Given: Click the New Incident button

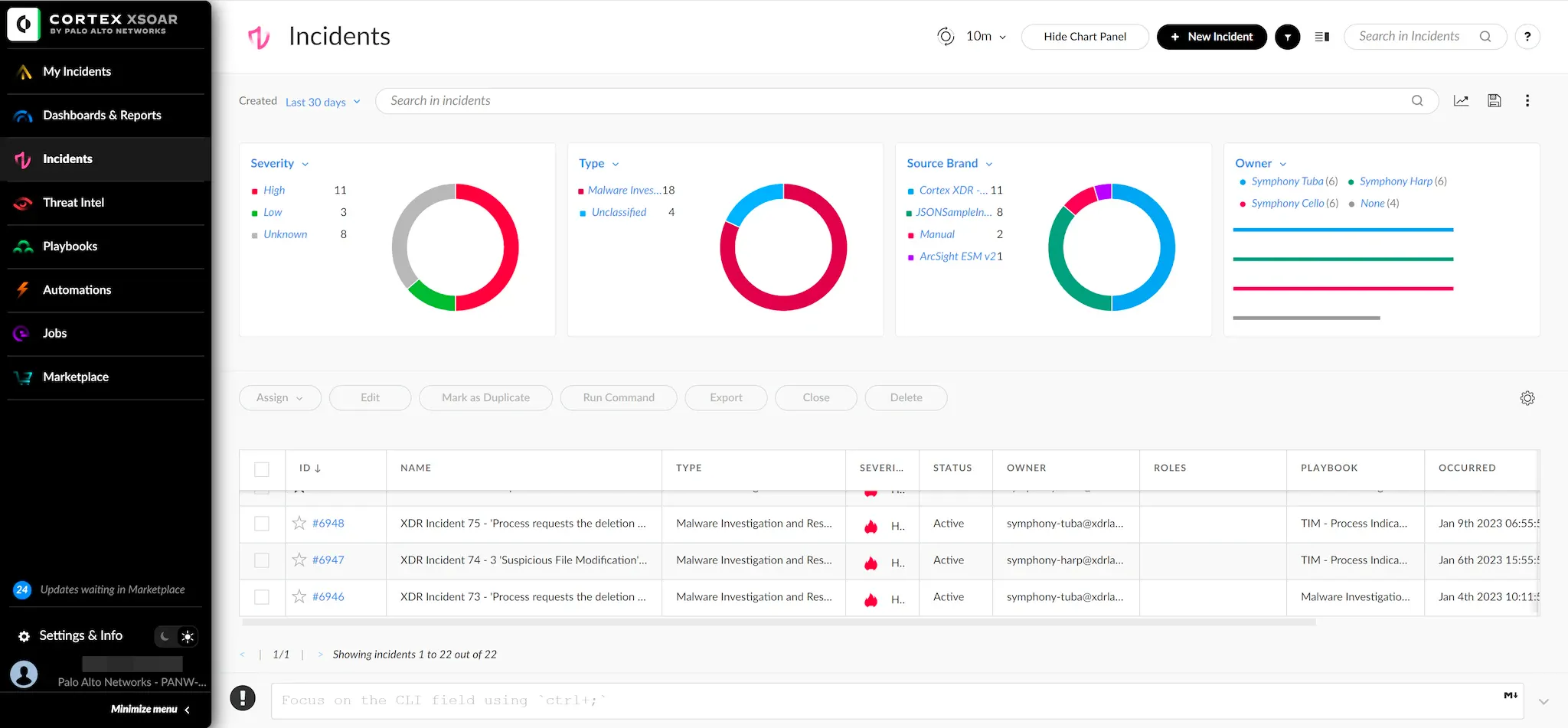Looking at the screenshot, I should (1211, 37).
